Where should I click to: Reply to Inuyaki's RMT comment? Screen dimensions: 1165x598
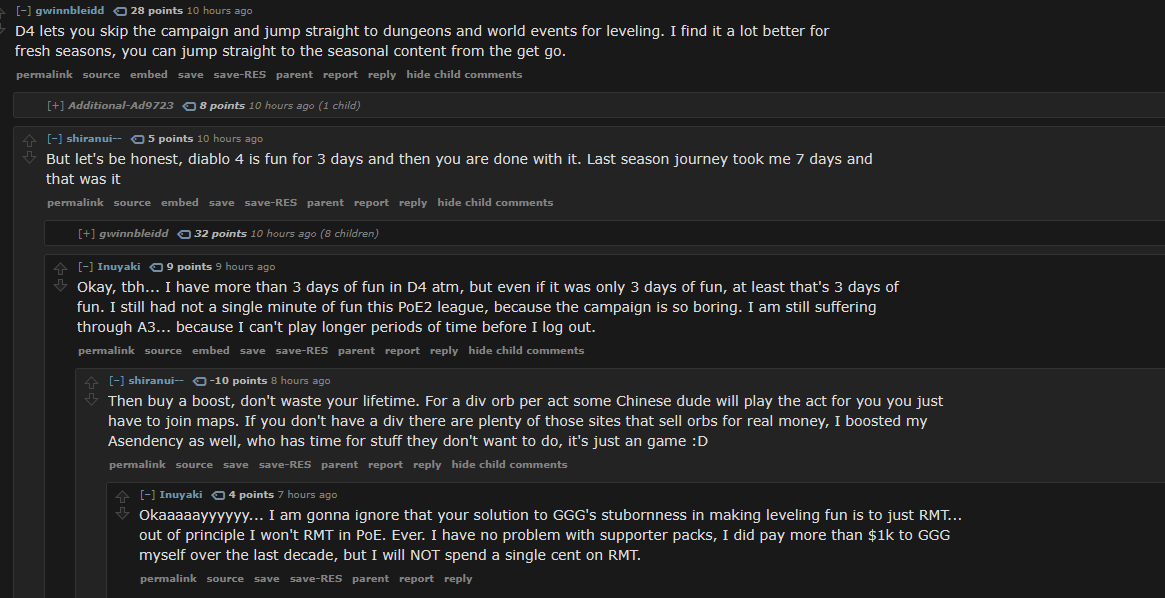pos(458,579)
